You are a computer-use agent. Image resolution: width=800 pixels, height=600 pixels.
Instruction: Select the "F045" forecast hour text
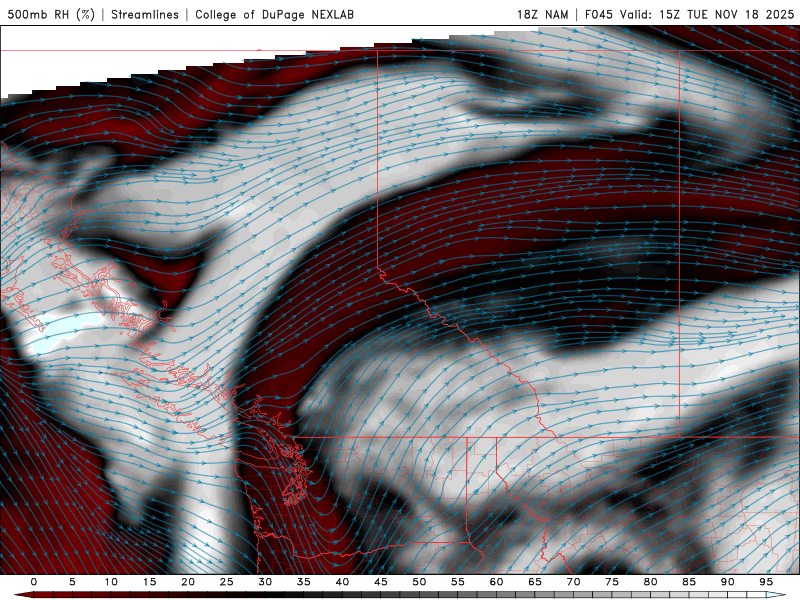(598, 14)
